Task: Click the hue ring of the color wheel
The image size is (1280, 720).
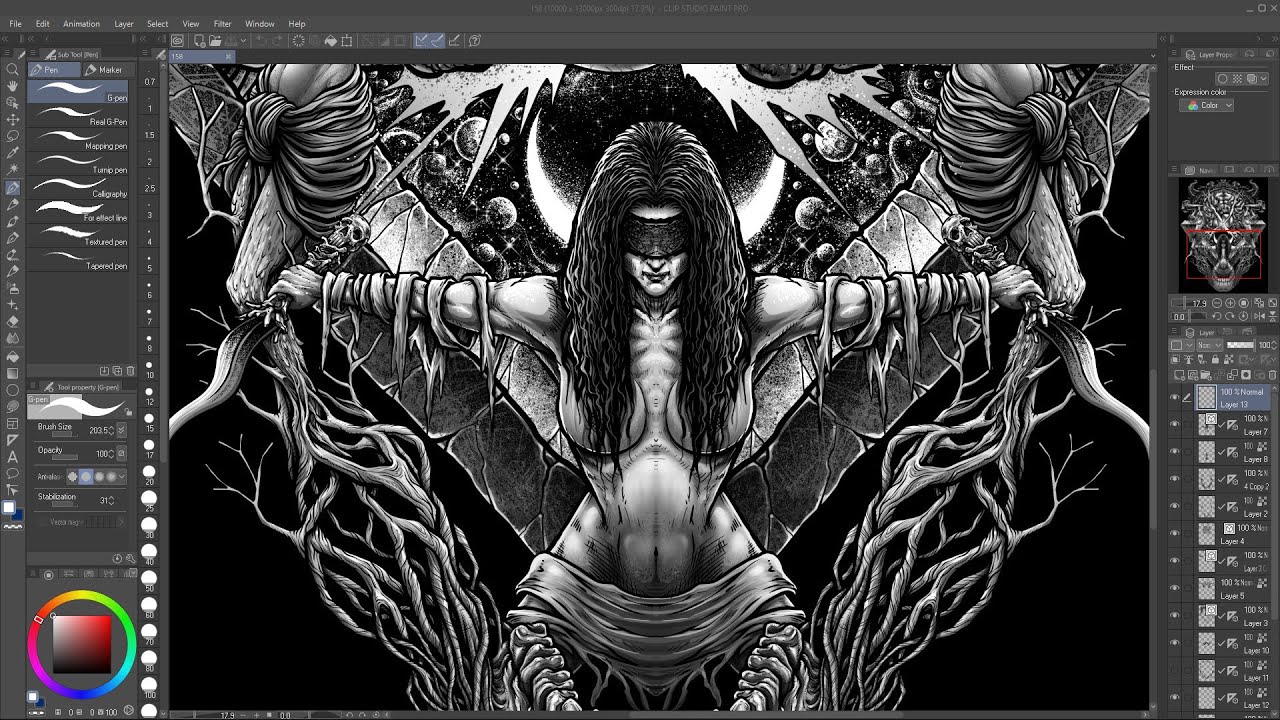Action: (x=82, y=597)
